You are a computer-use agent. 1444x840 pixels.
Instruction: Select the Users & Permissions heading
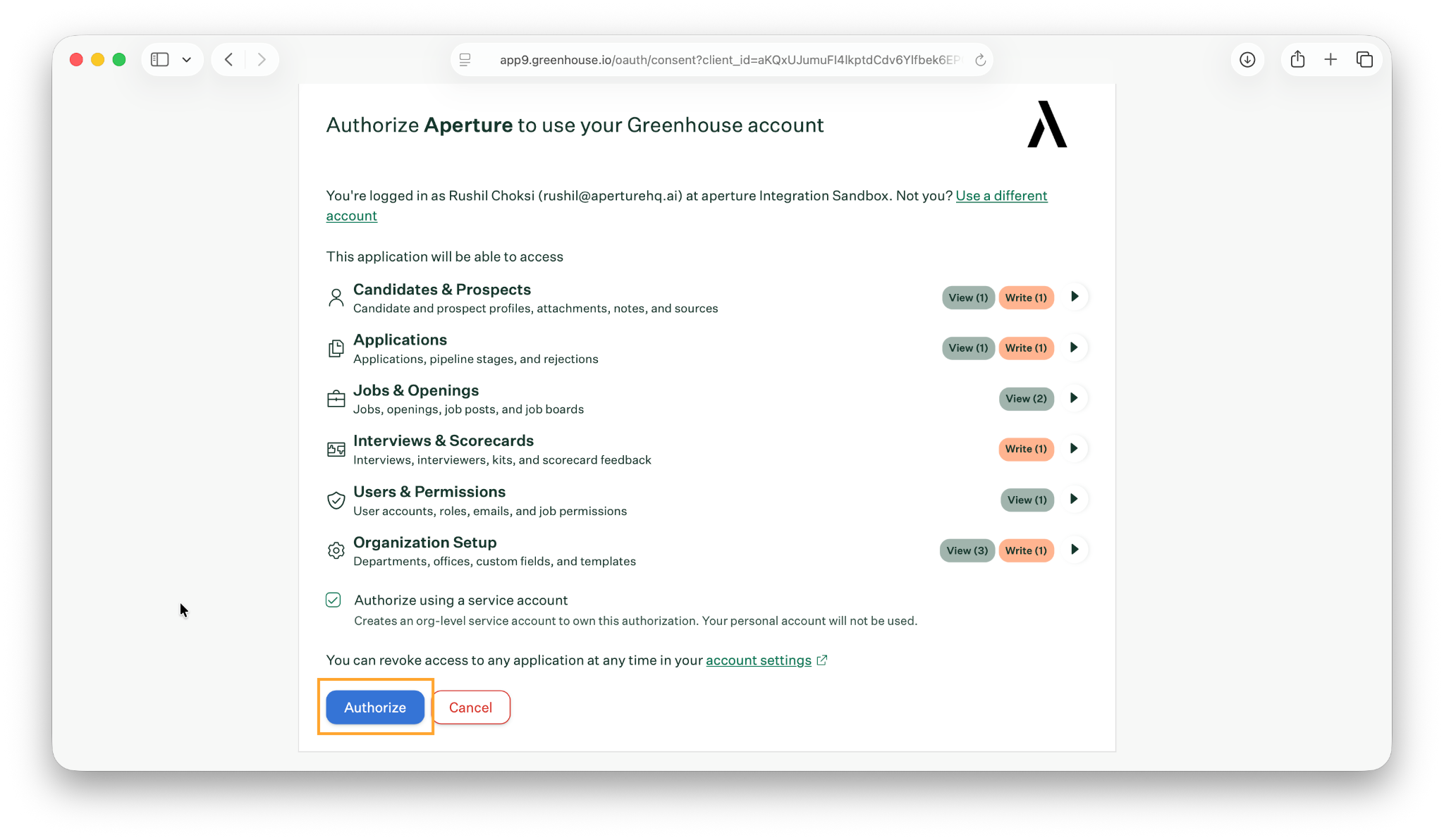click(429, 492)
